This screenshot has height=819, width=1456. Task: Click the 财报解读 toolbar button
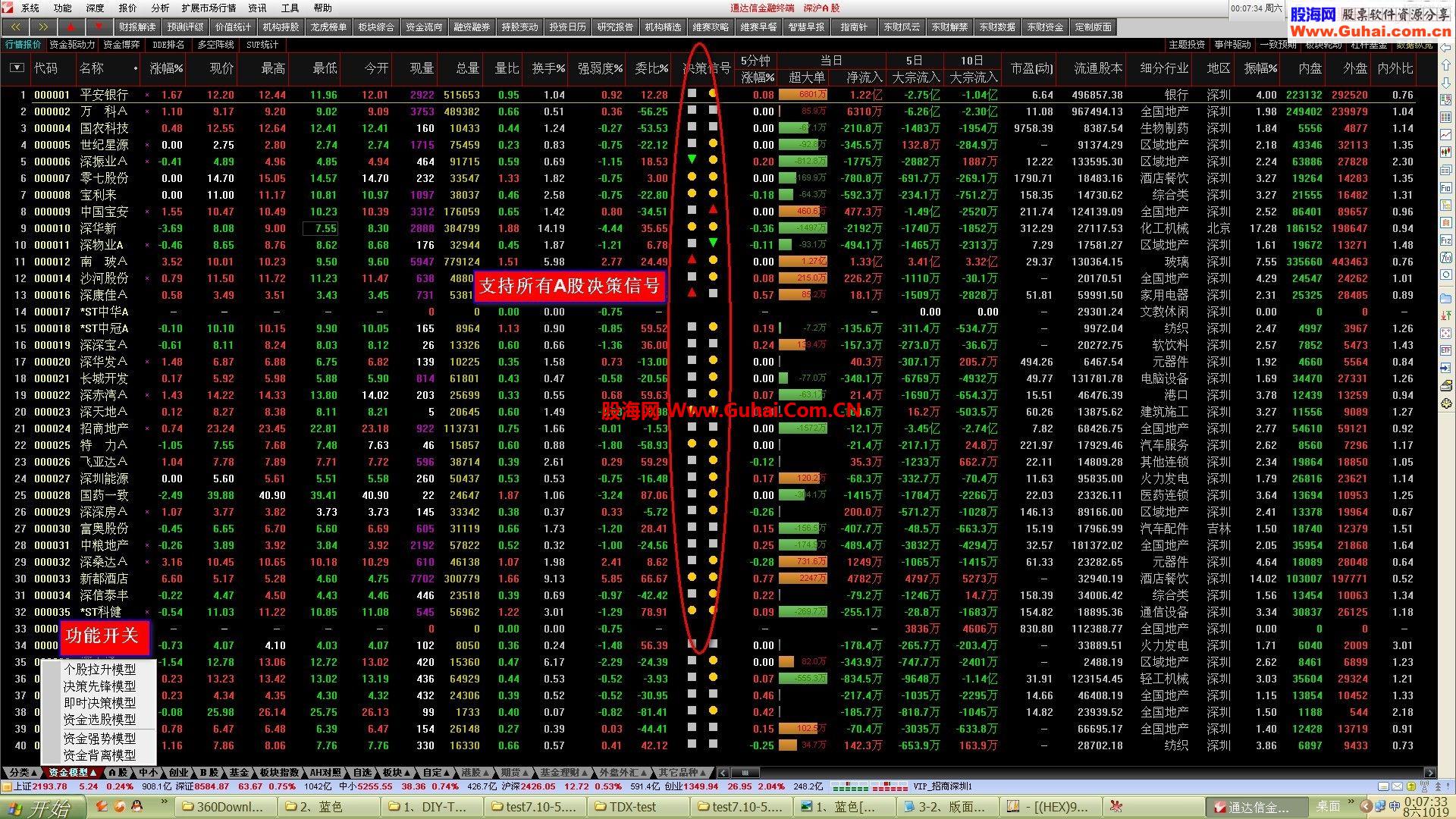tap(137, 27)
